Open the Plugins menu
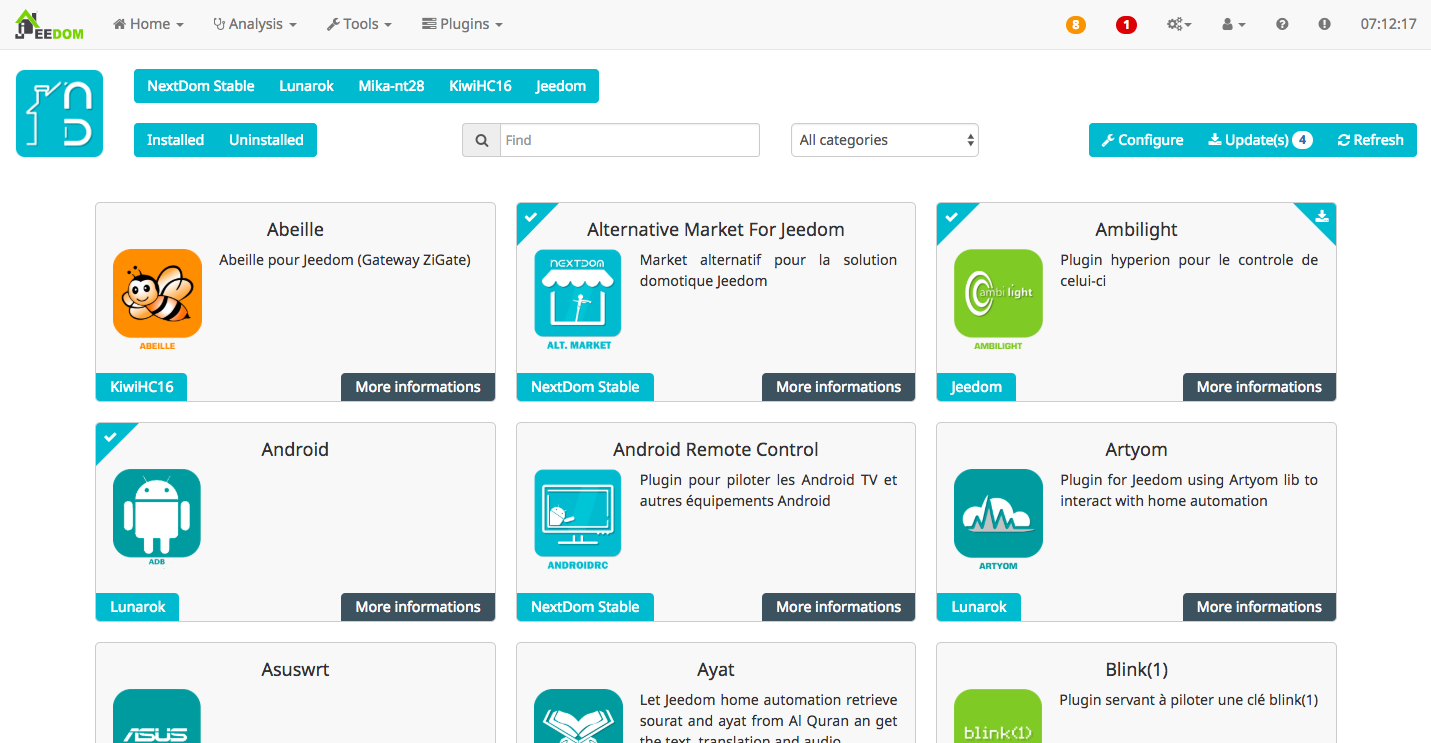The height and width of the screenshot is (743, 1431). click(461, 25)
